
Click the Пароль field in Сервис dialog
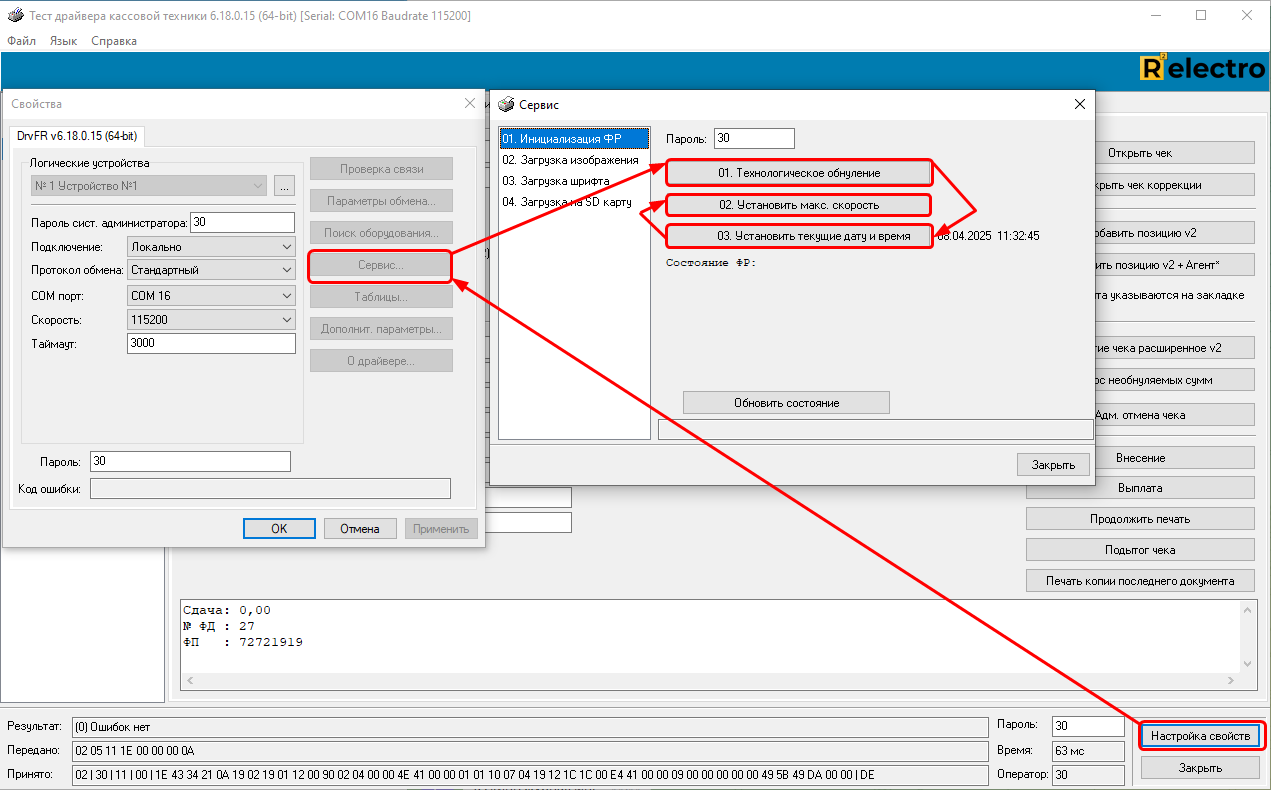(754, 139)
